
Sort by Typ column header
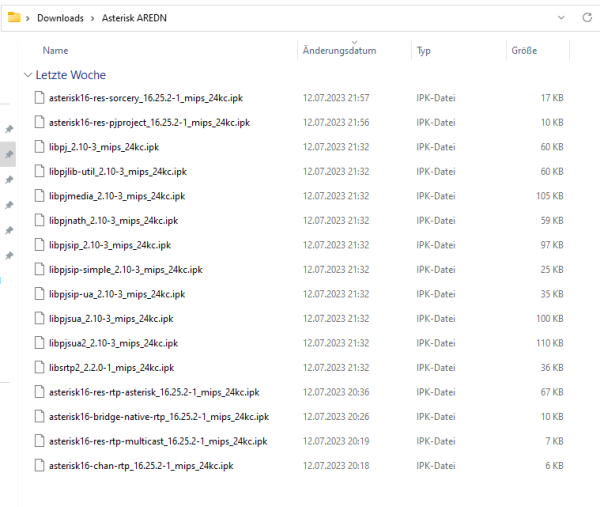pos(424,51)
